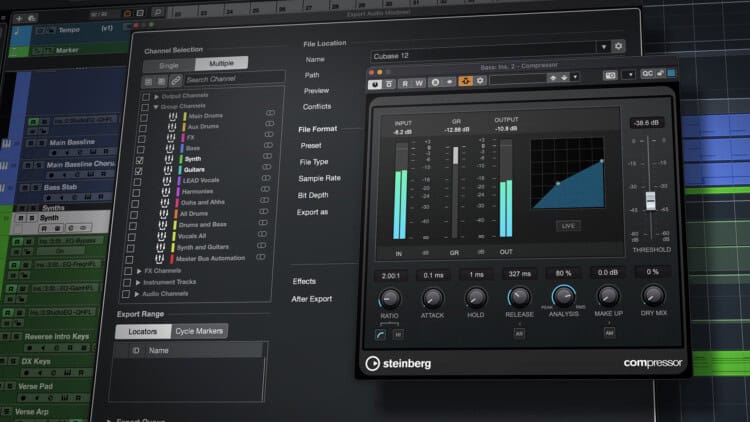Click Name field showing Cubase 12
The image size is (750, 422).
coord(483,54)
